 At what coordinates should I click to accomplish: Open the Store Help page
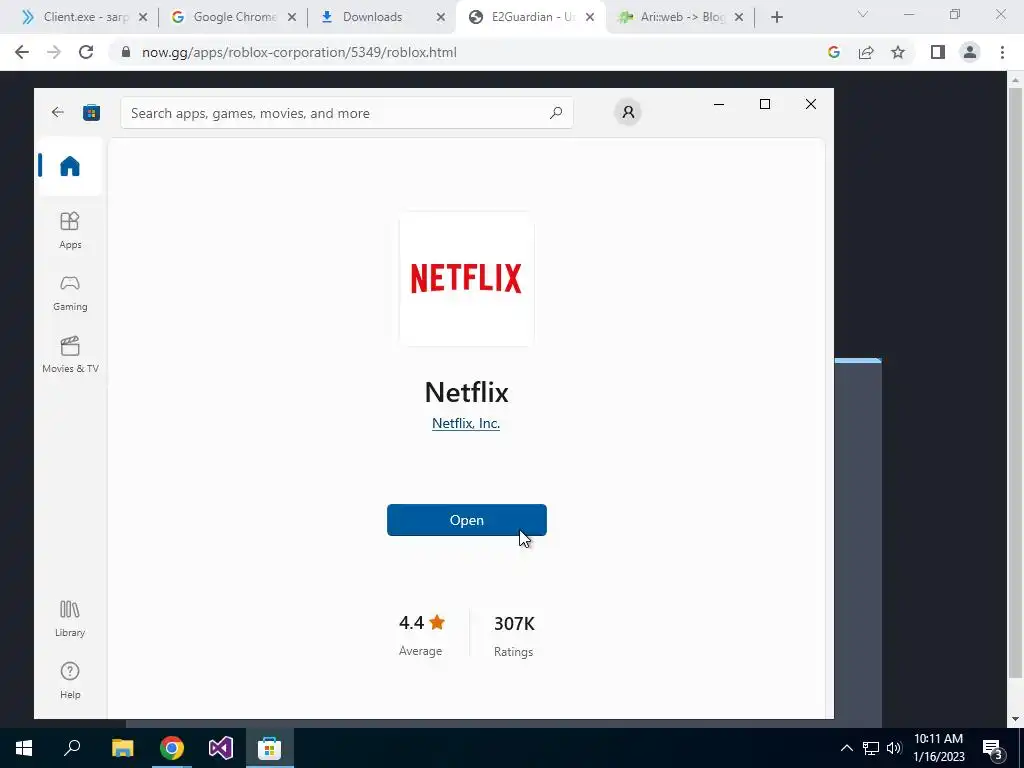click(70, 680)
